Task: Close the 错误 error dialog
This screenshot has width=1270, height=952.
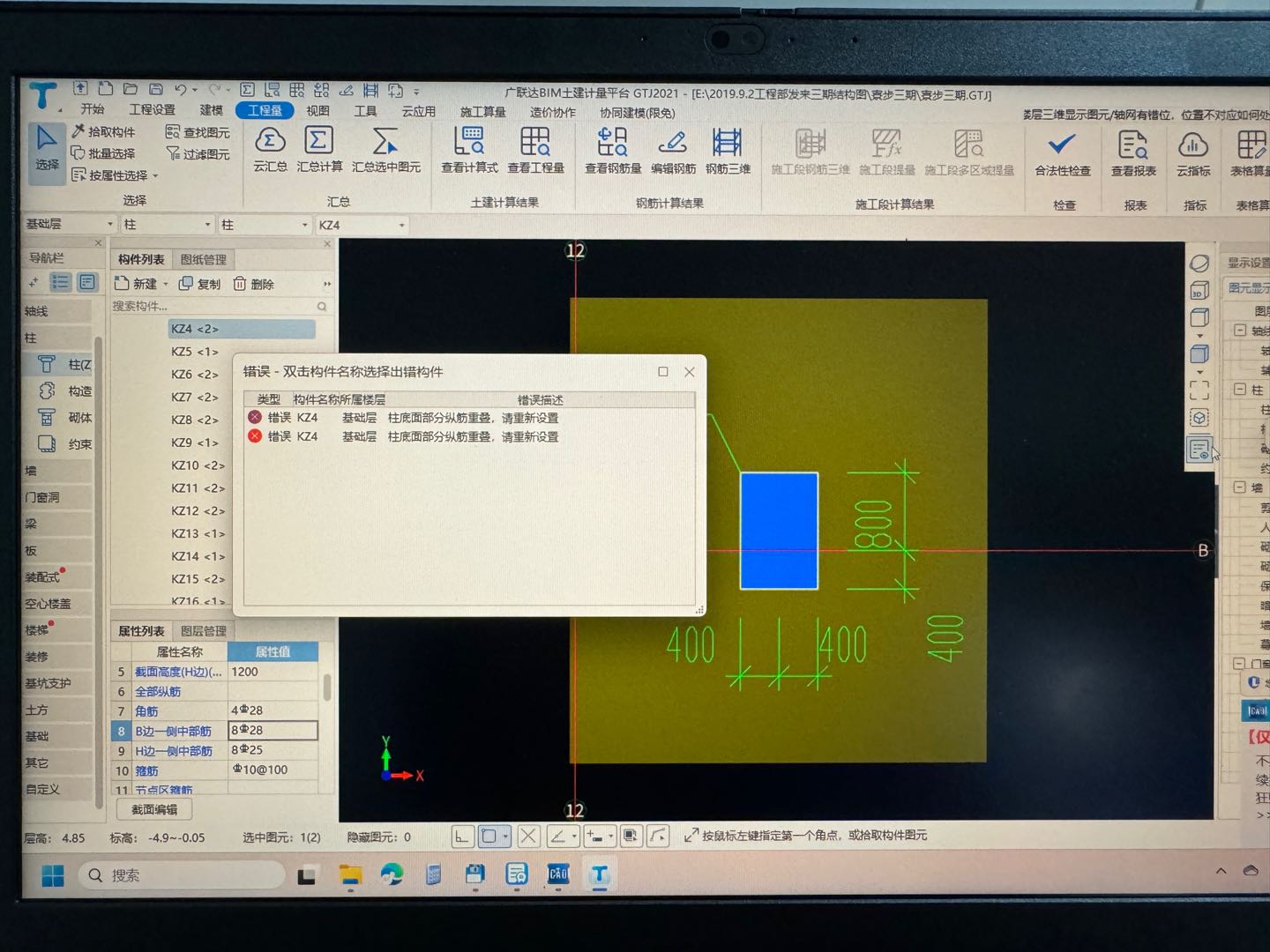Action: pos(690,372)
